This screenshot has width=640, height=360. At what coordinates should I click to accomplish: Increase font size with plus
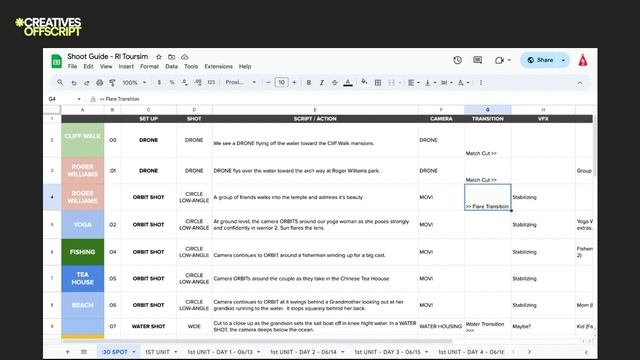[294, 82]
